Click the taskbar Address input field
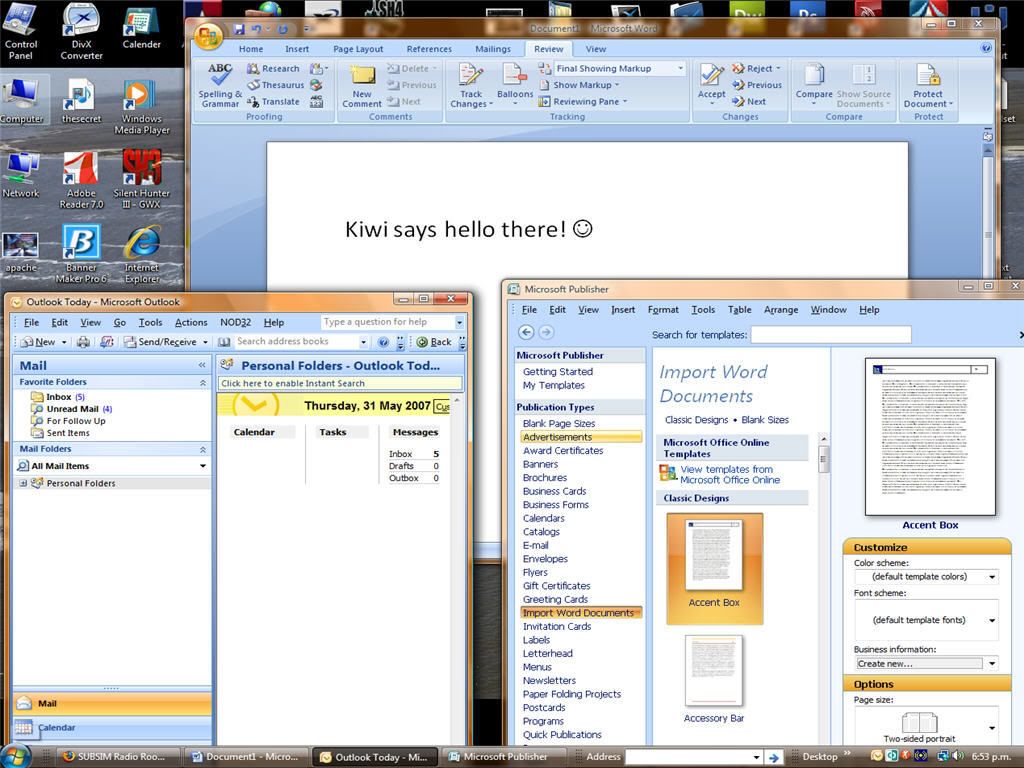Screen dimensions: 1024x768 coord(688,757)
